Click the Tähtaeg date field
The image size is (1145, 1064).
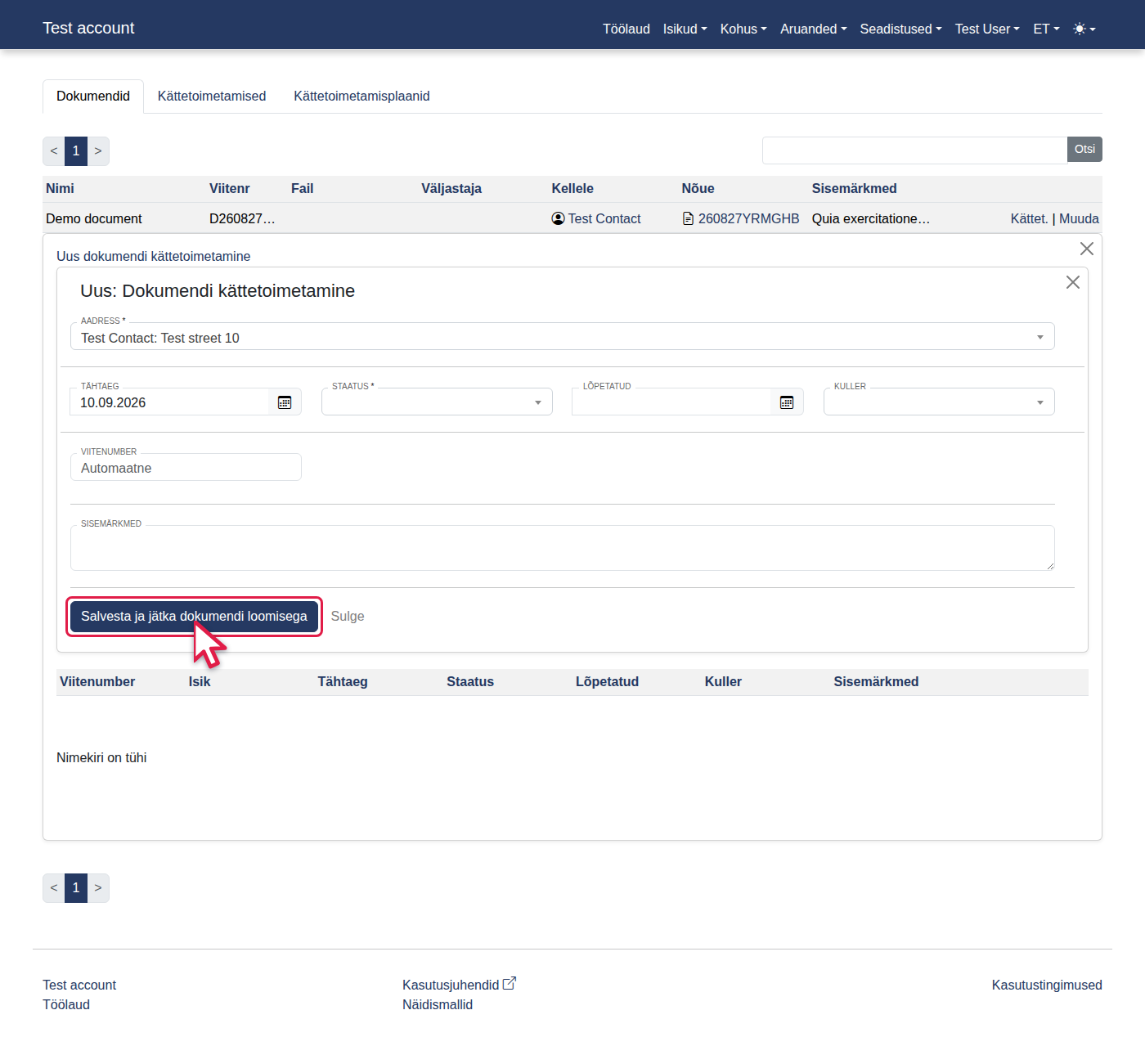[x=169, y=402]
